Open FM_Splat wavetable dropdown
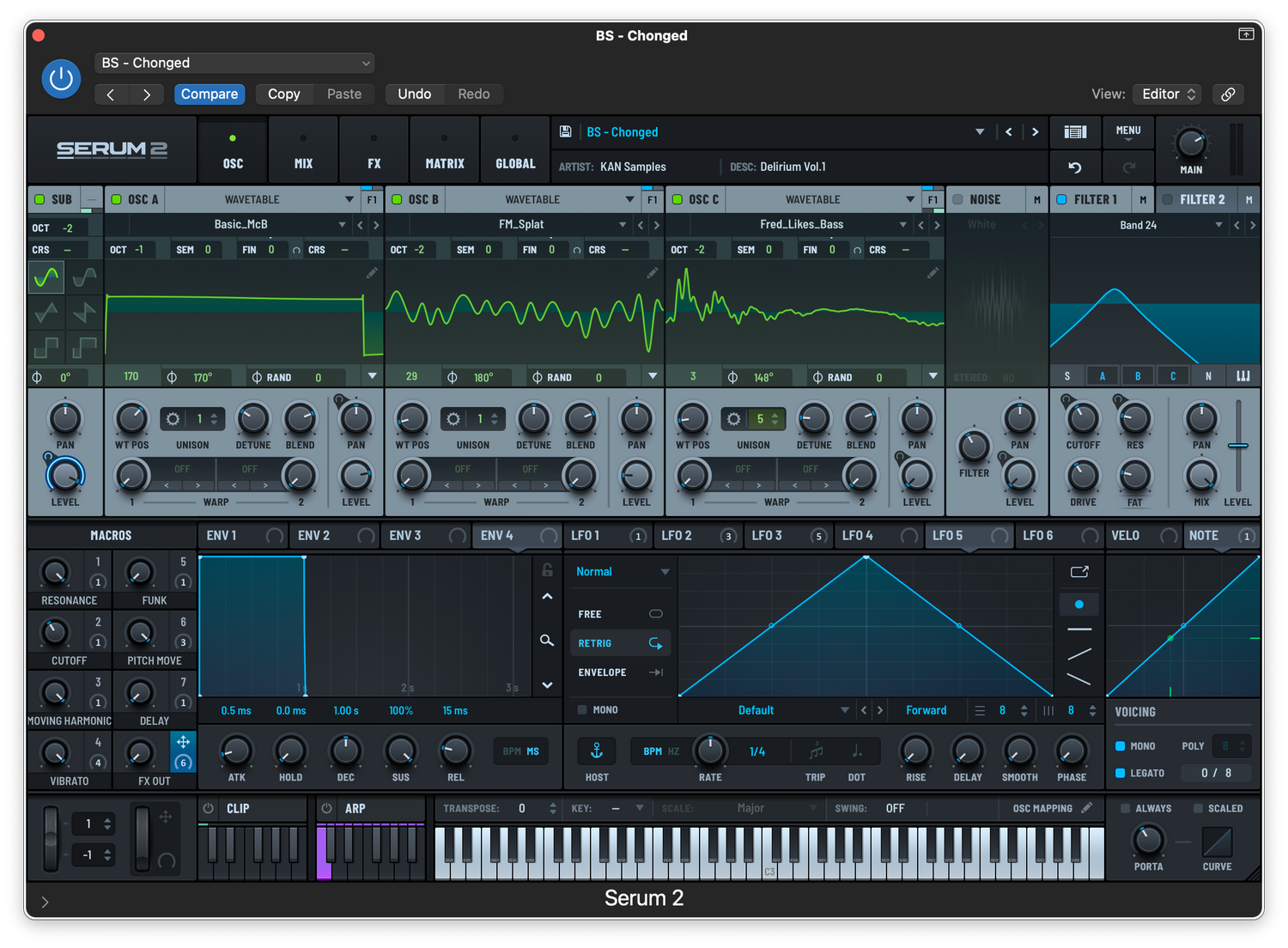The width and height of the screenshot is (1288, 948). [520, 225]
